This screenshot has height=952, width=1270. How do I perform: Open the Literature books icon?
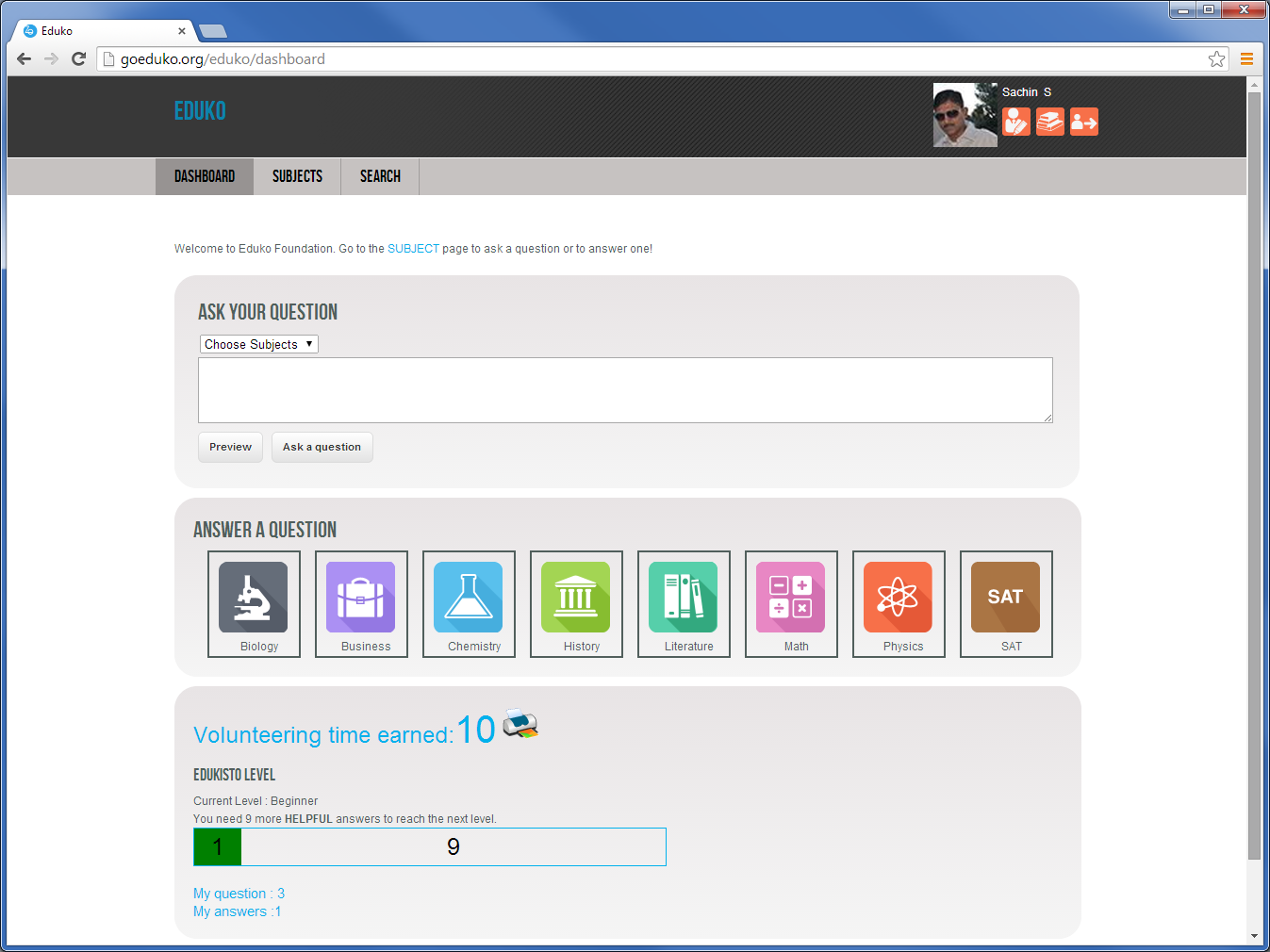click(684, 598)
